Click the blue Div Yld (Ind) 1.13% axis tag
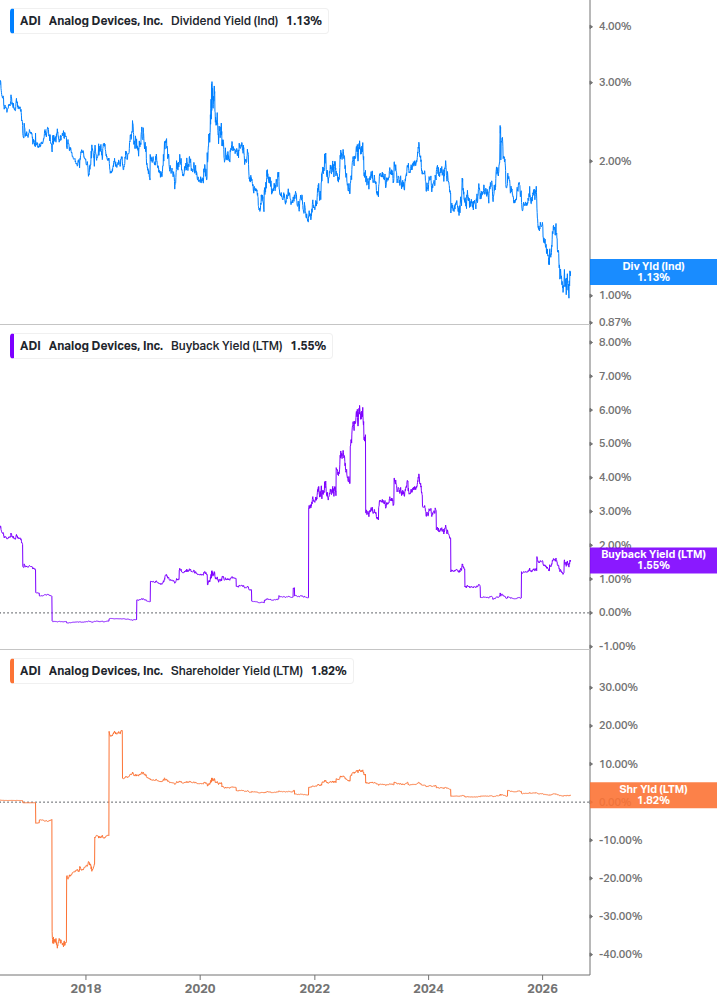 [x=653, y=272]
